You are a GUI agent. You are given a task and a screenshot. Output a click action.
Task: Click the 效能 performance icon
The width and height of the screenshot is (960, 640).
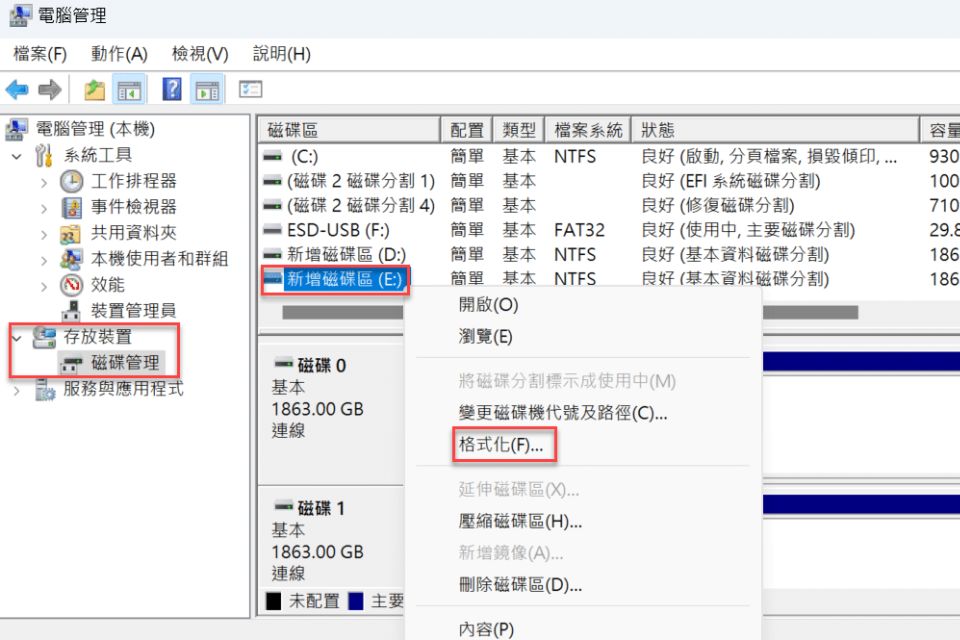(72, 285)
